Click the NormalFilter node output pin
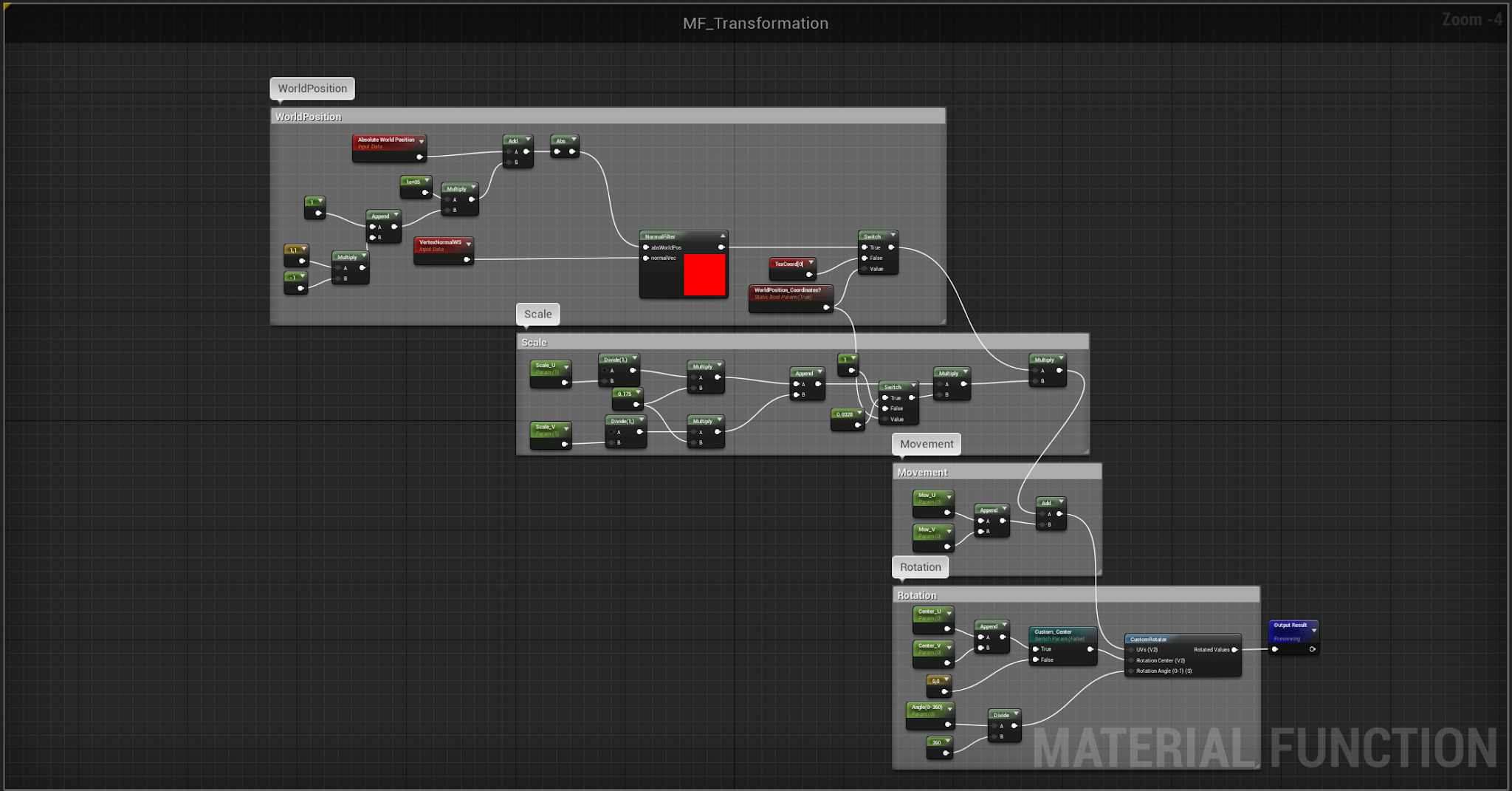1512x791 pixels. (721, 247)
